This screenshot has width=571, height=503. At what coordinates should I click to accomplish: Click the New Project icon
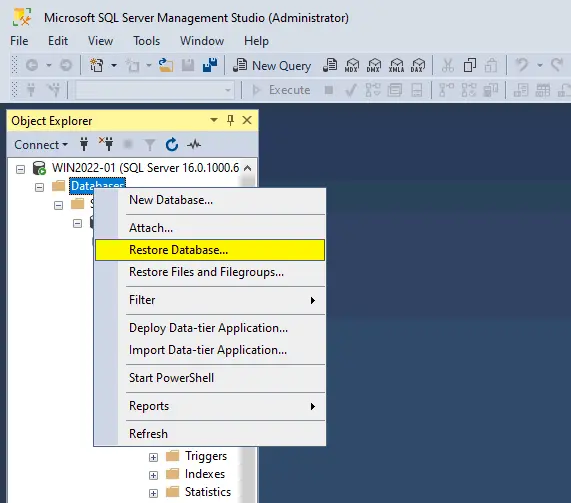point(97,66)
